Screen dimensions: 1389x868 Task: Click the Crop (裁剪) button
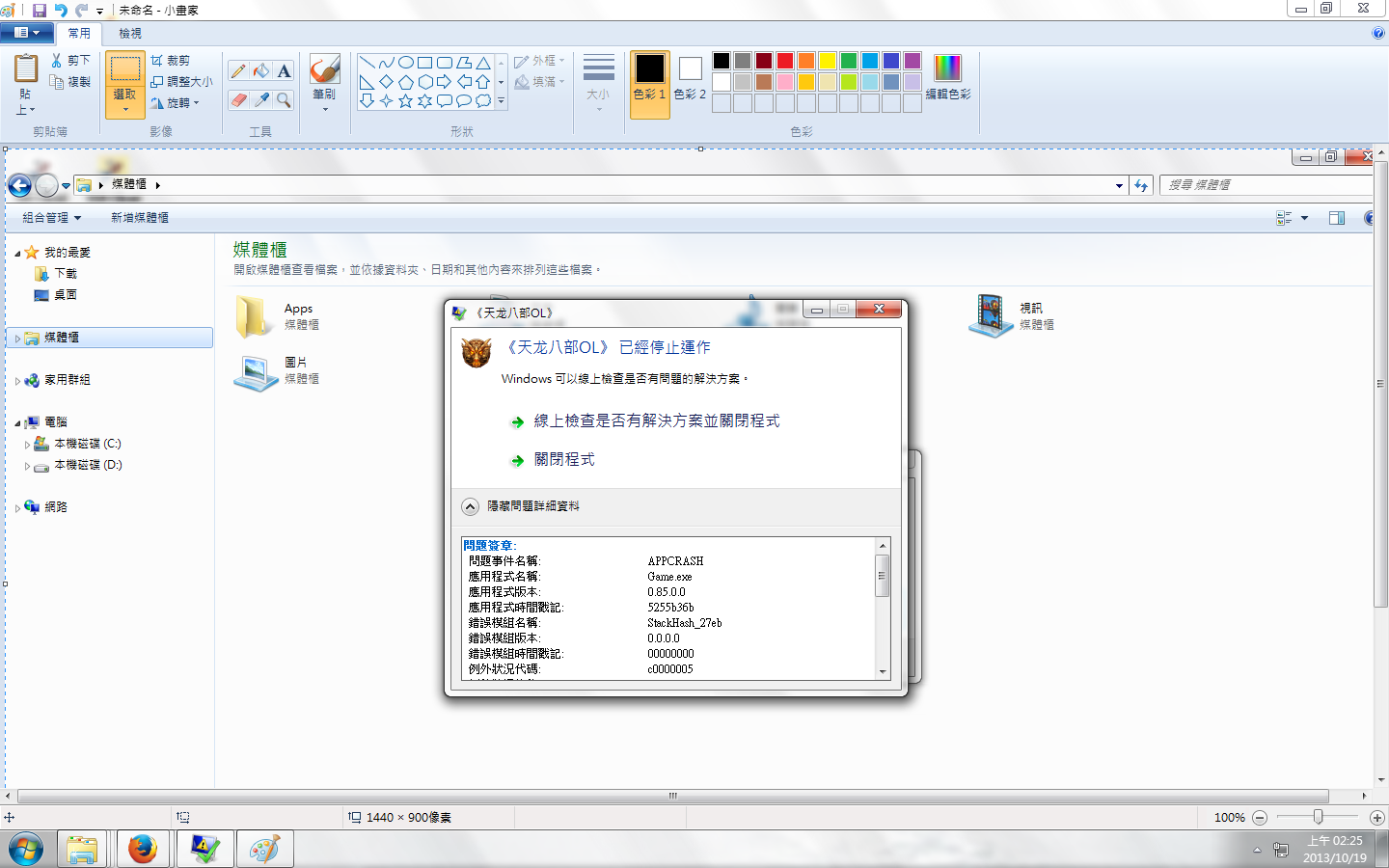[171, 60]
